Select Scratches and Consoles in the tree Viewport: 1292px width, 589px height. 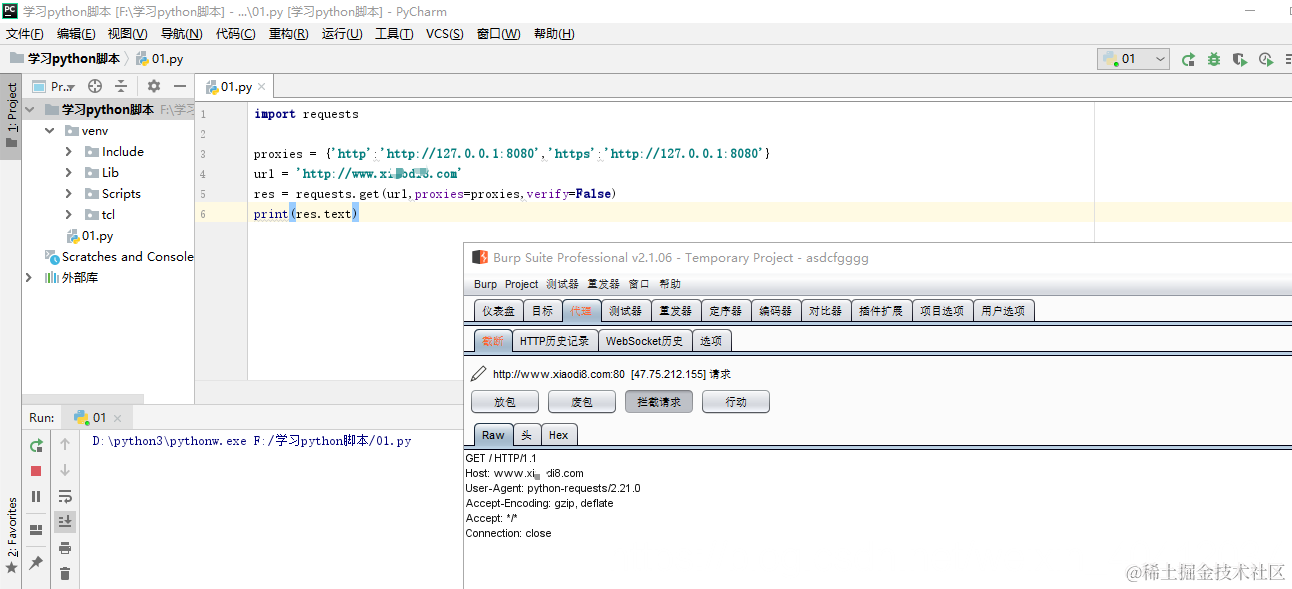(x=119, y=257)
